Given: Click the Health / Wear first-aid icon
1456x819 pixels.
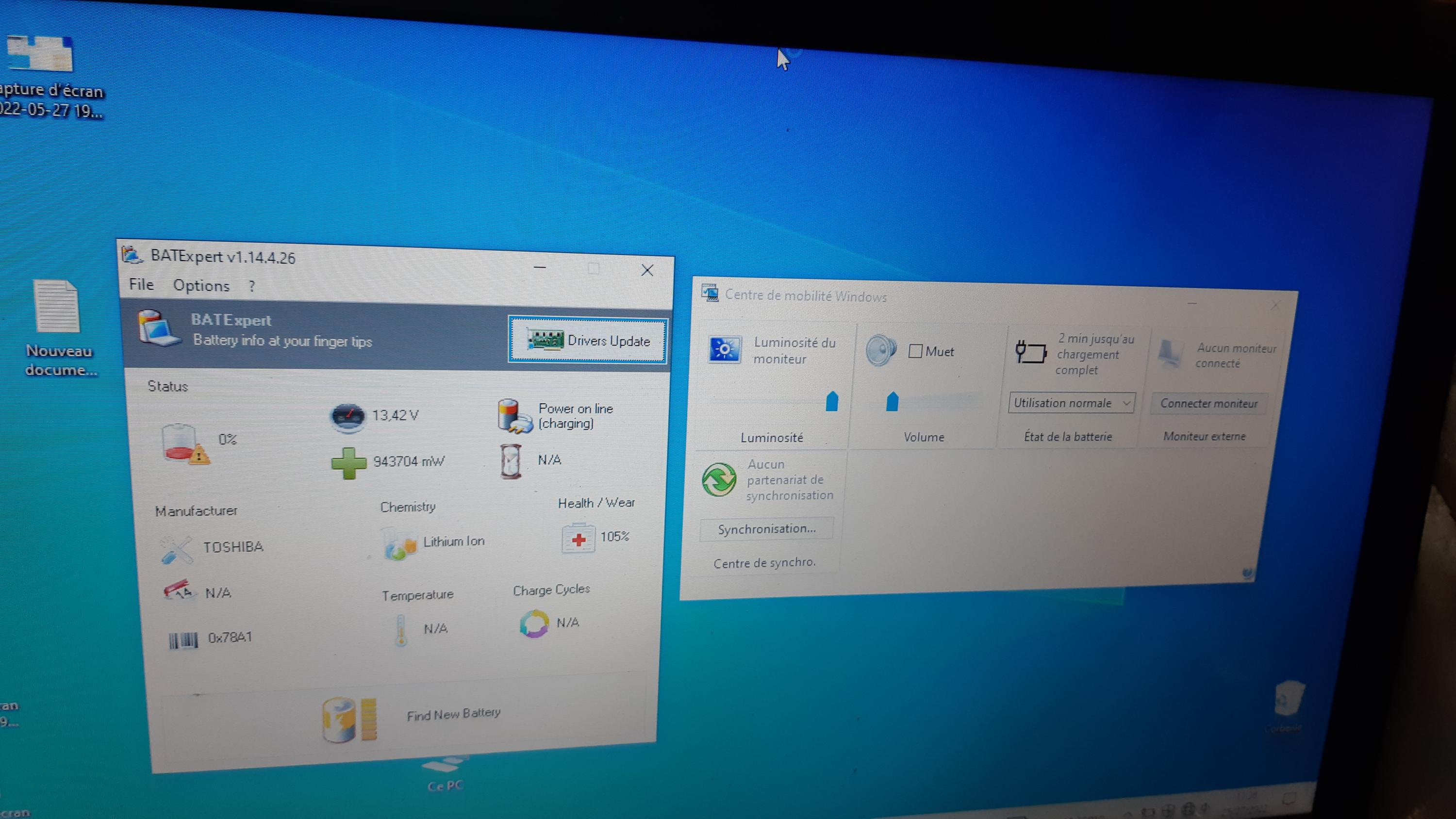Looking at the screenshot, I should [578, 538].
